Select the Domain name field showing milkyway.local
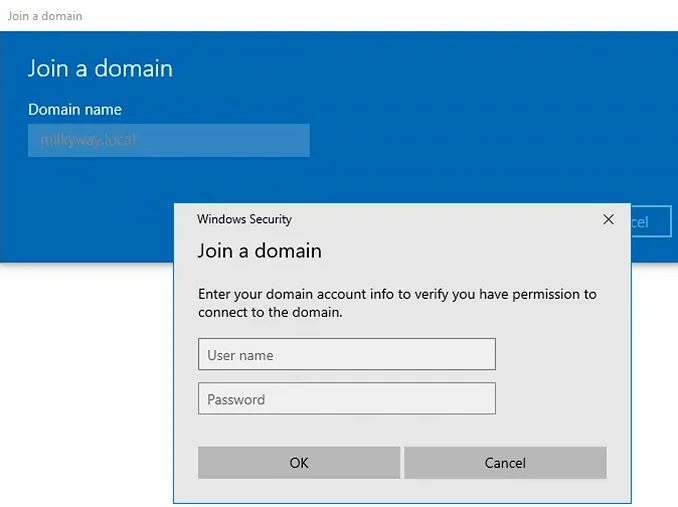 pos(169,140)
